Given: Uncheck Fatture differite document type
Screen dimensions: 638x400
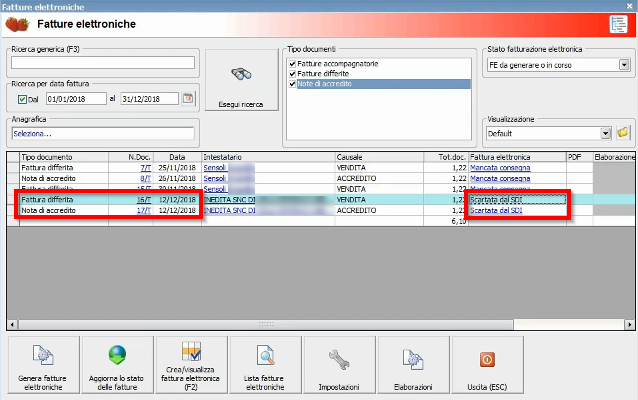Looking at the screenshot, I should pyautogui.click(x=293, y=73).
